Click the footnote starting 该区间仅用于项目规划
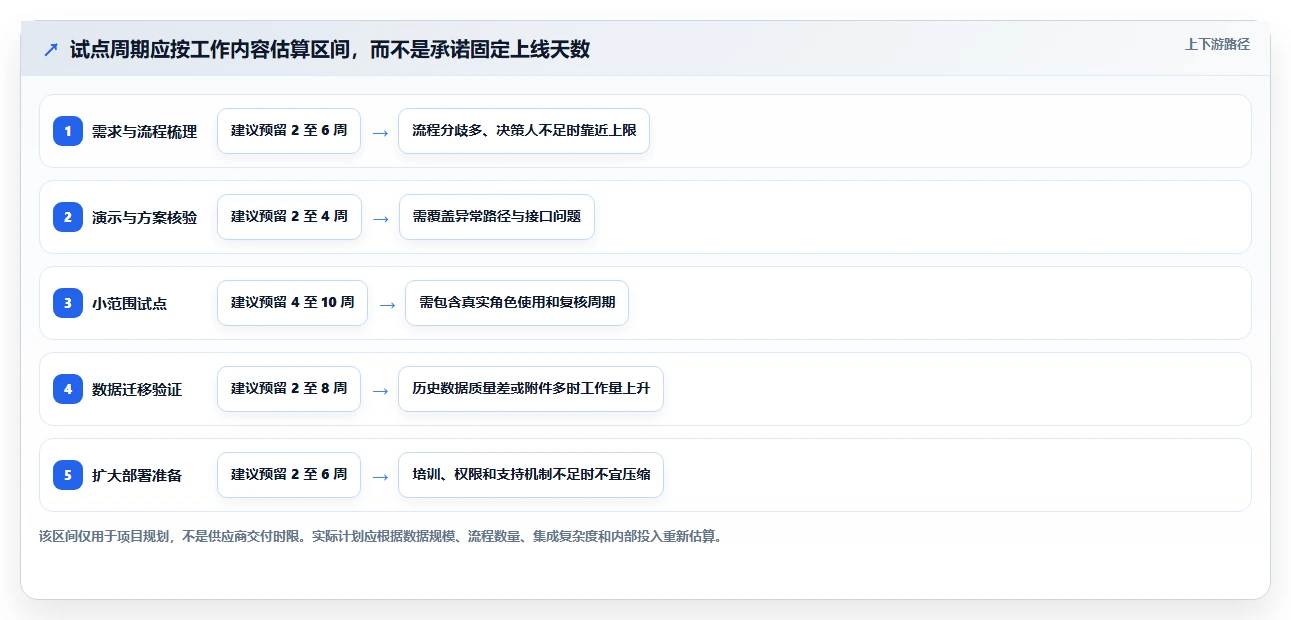Screen dimensions: 1291x620 380,536
